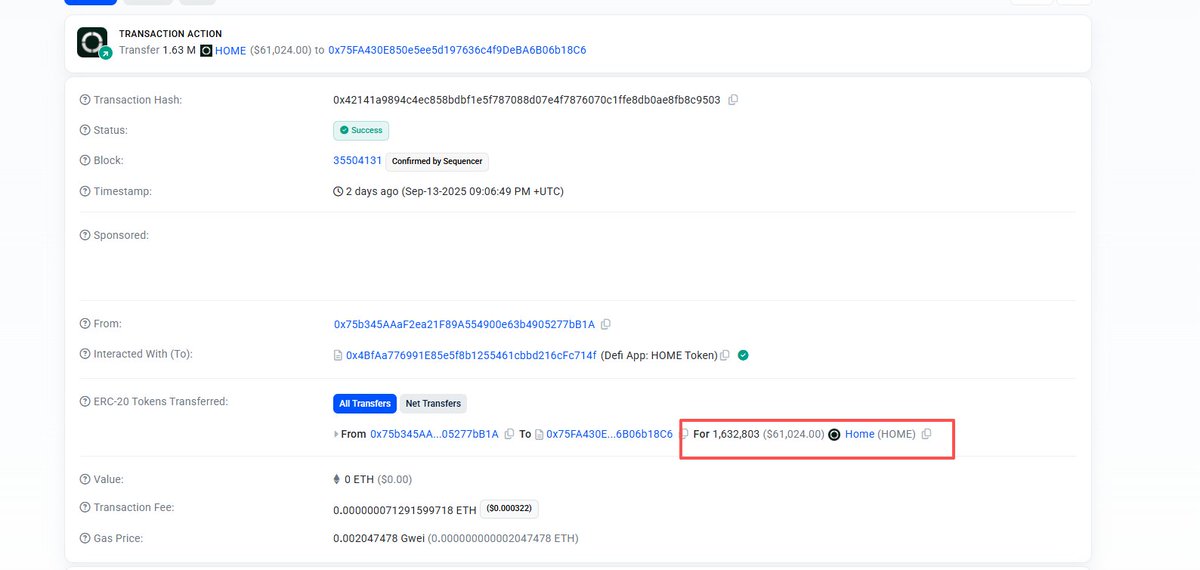Click the Success status badge
1200x570 pixels.
pos(361,130)
